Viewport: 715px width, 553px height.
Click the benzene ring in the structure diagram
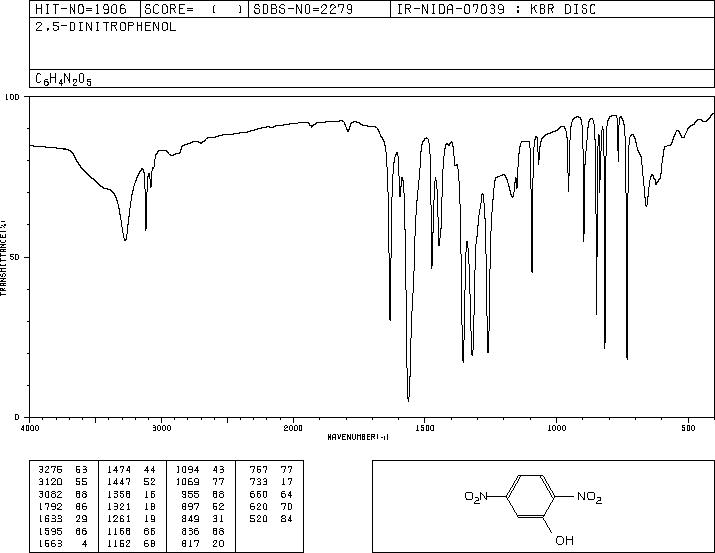click(x=531, y=496)
